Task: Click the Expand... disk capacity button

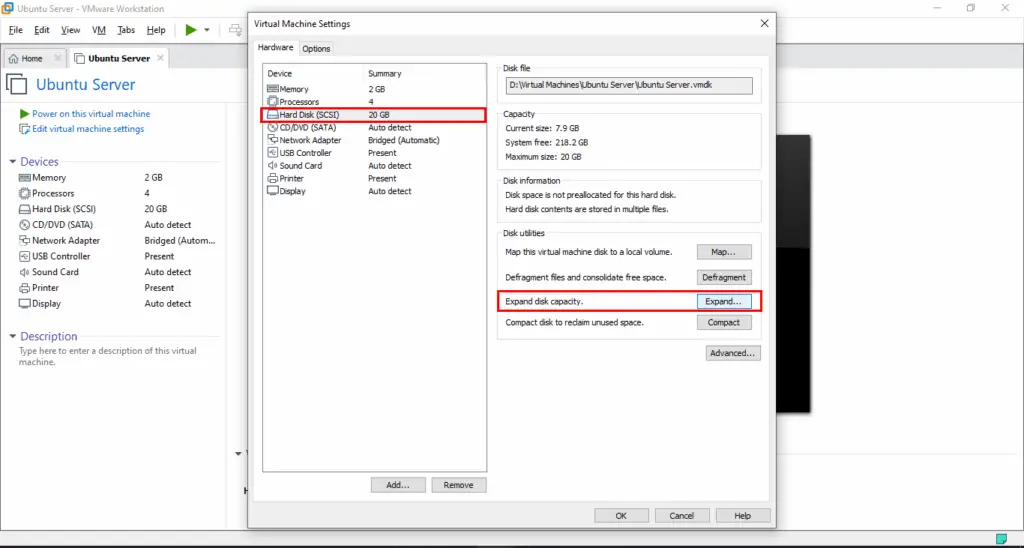Action: [x=724, y=302]
